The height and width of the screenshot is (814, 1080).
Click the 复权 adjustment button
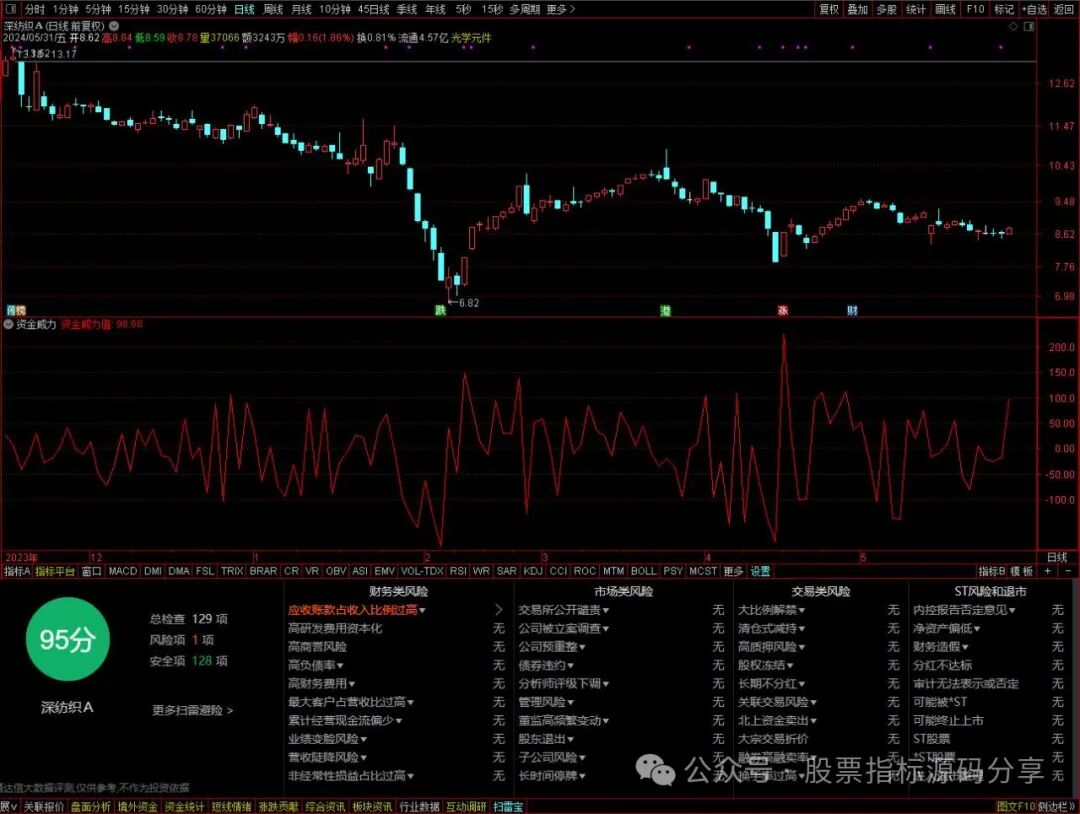coord(829,9)
